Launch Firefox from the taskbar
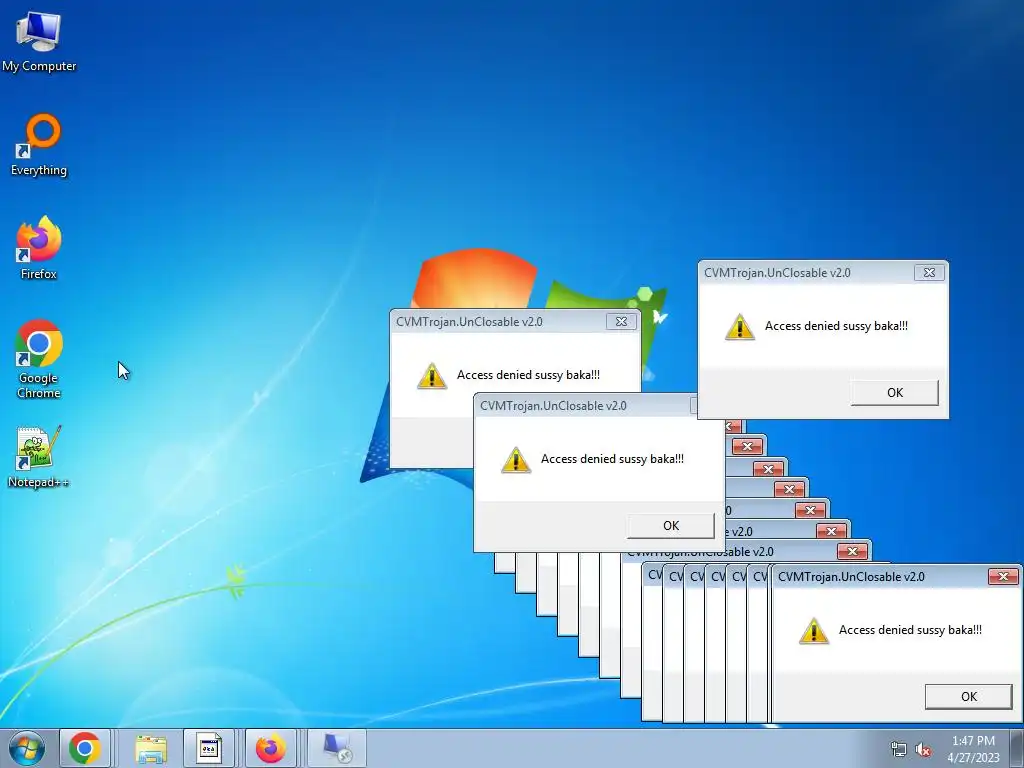This screenshot has width=1024, height=768. click(270, 748)
